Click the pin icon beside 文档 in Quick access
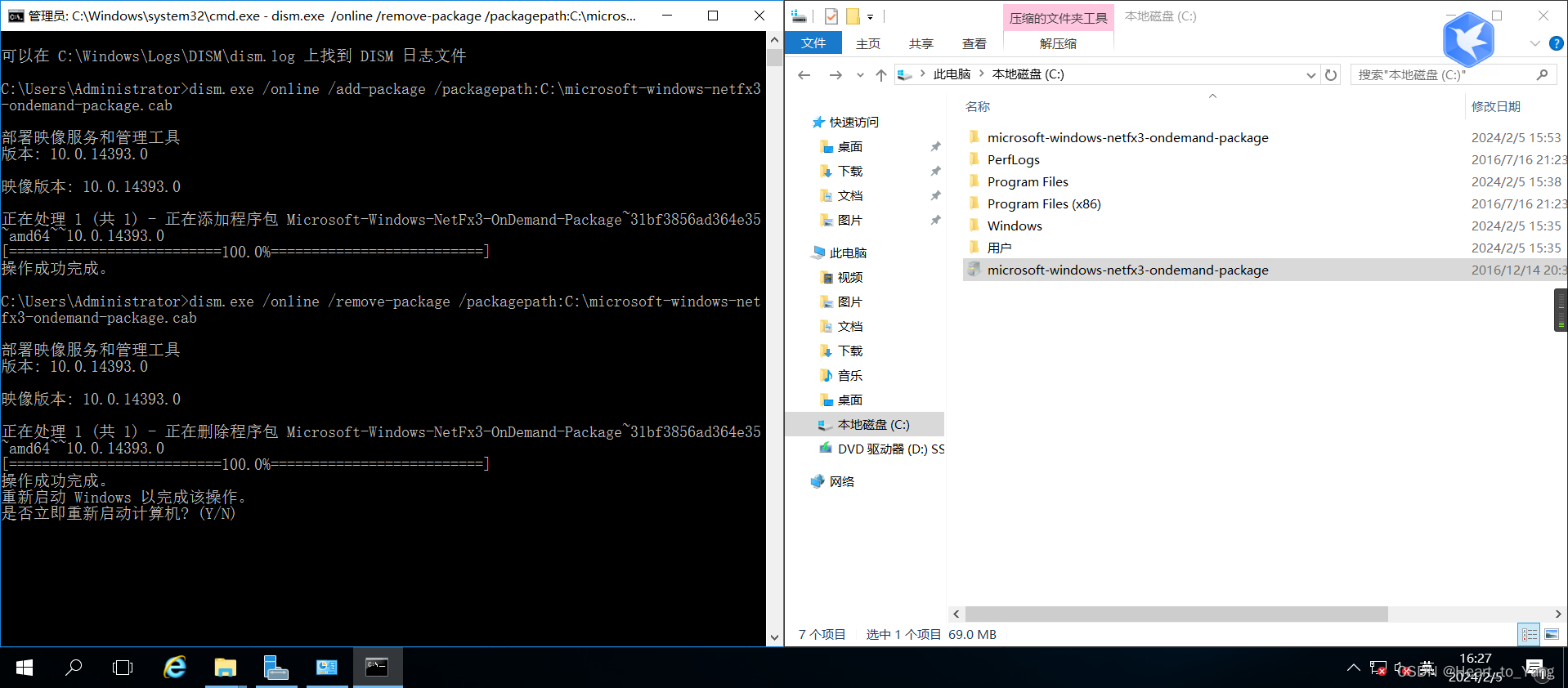1568x688 pixels. (x=936, y=196)
